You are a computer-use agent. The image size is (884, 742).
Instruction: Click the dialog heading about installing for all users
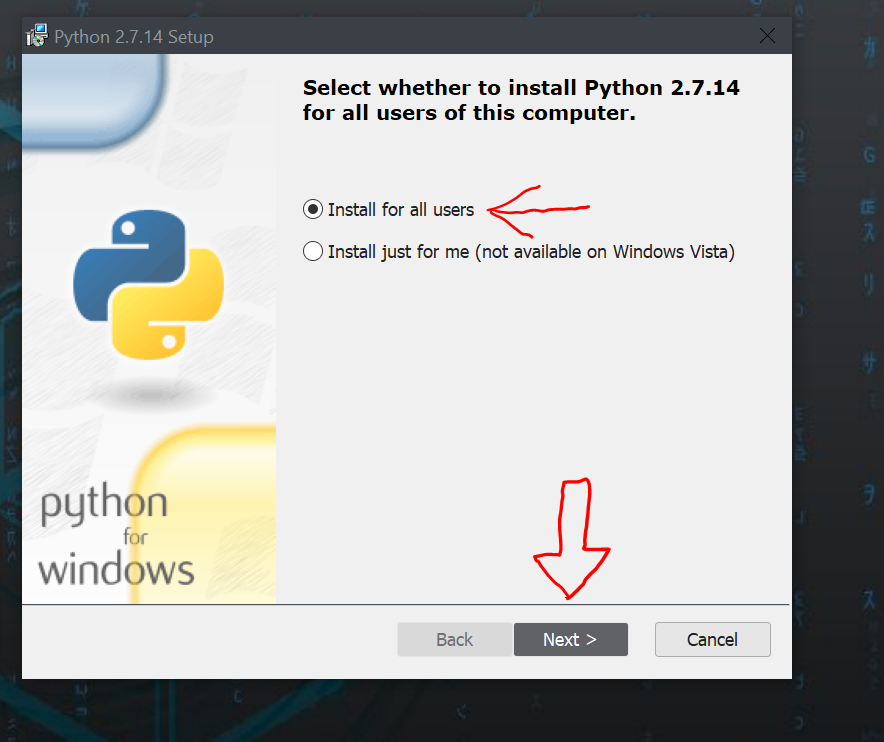coord(520,99)
